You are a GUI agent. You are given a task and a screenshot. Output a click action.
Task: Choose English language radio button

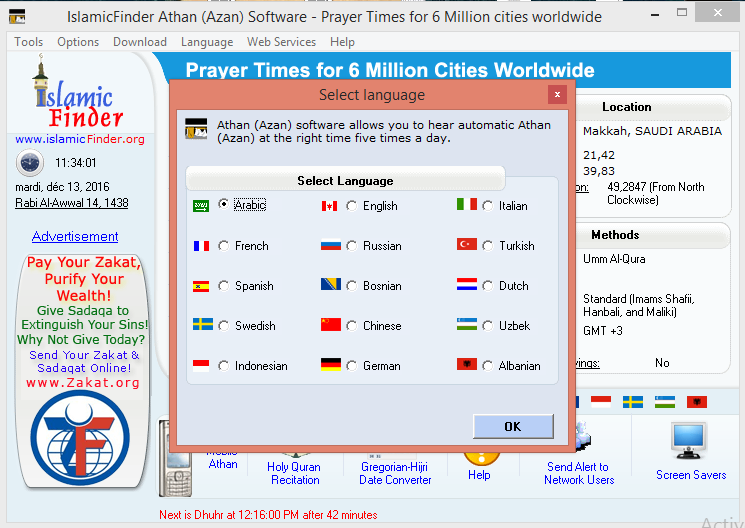pos(352,206)
